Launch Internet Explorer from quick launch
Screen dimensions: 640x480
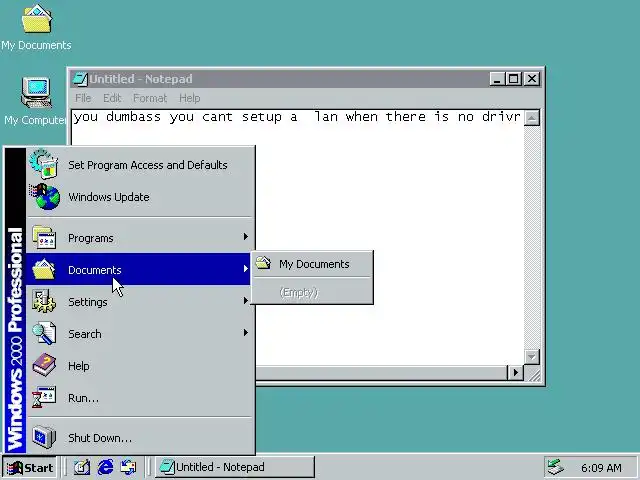pyautogui.click(x=105, y=467)
